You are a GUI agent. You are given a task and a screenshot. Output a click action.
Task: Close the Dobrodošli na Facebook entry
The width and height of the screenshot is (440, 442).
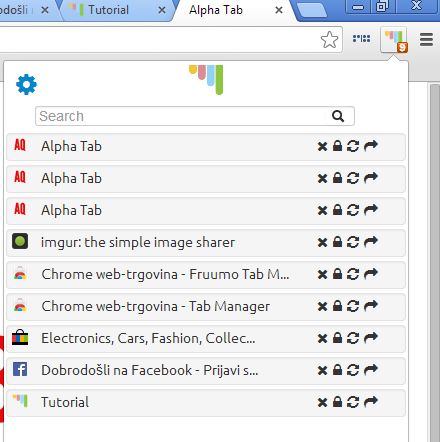point(322,370)
